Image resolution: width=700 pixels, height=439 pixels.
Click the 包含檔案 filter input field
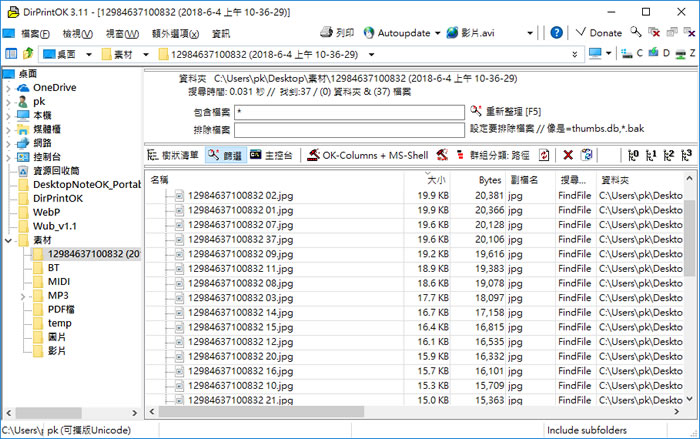[x=349, y=112]
